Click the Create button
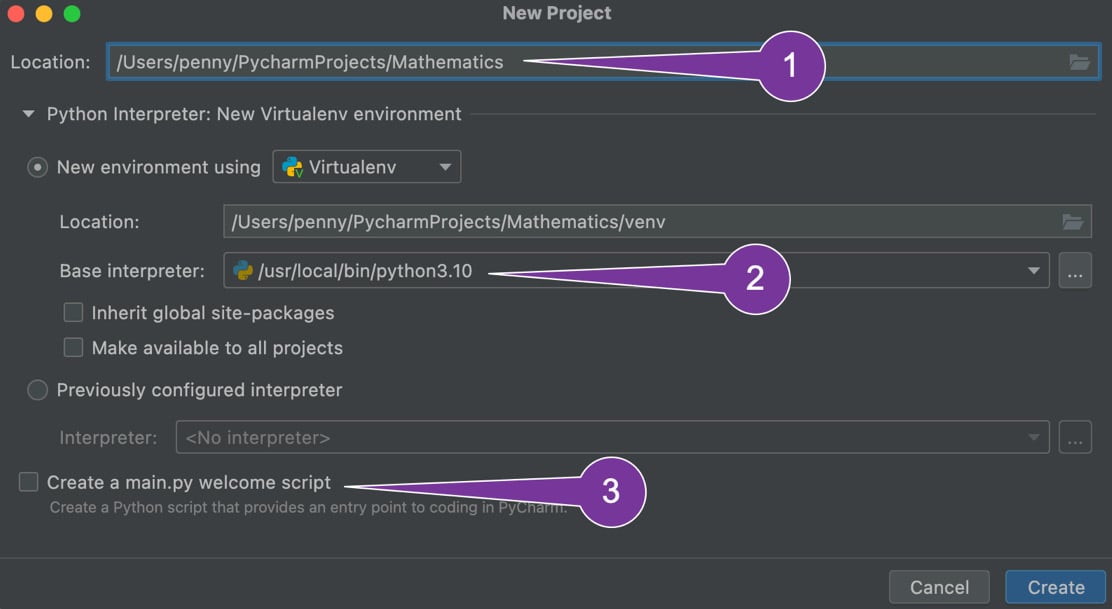 (1055, 587)
